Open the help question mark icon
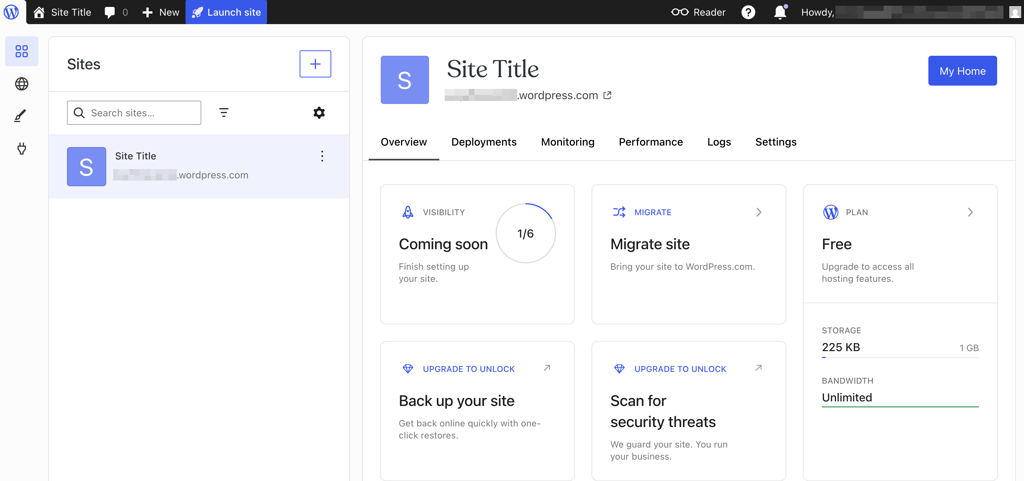 748,12
